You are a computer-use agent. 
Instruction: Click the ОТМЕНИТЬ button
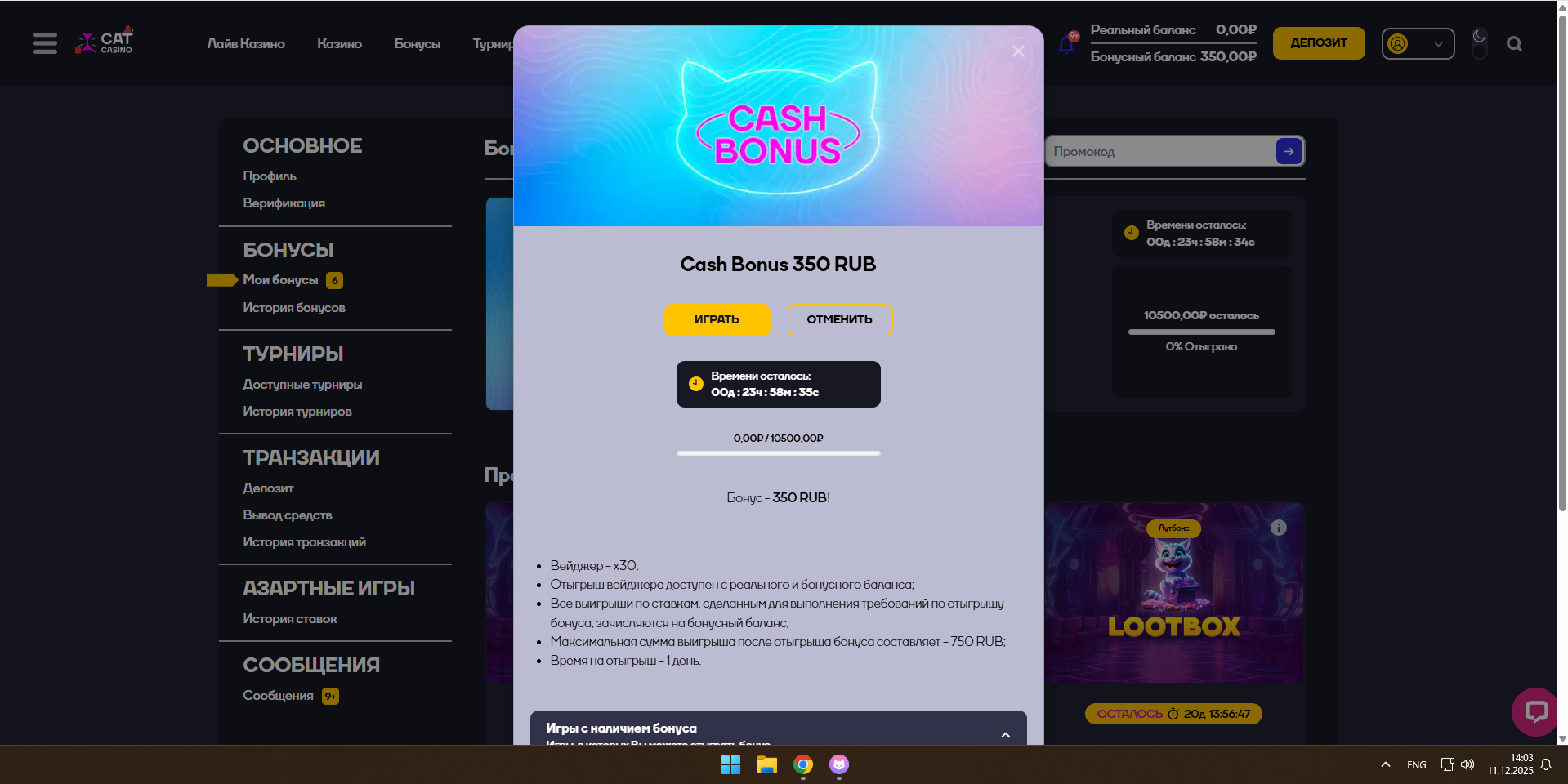[x=840, y=319]
